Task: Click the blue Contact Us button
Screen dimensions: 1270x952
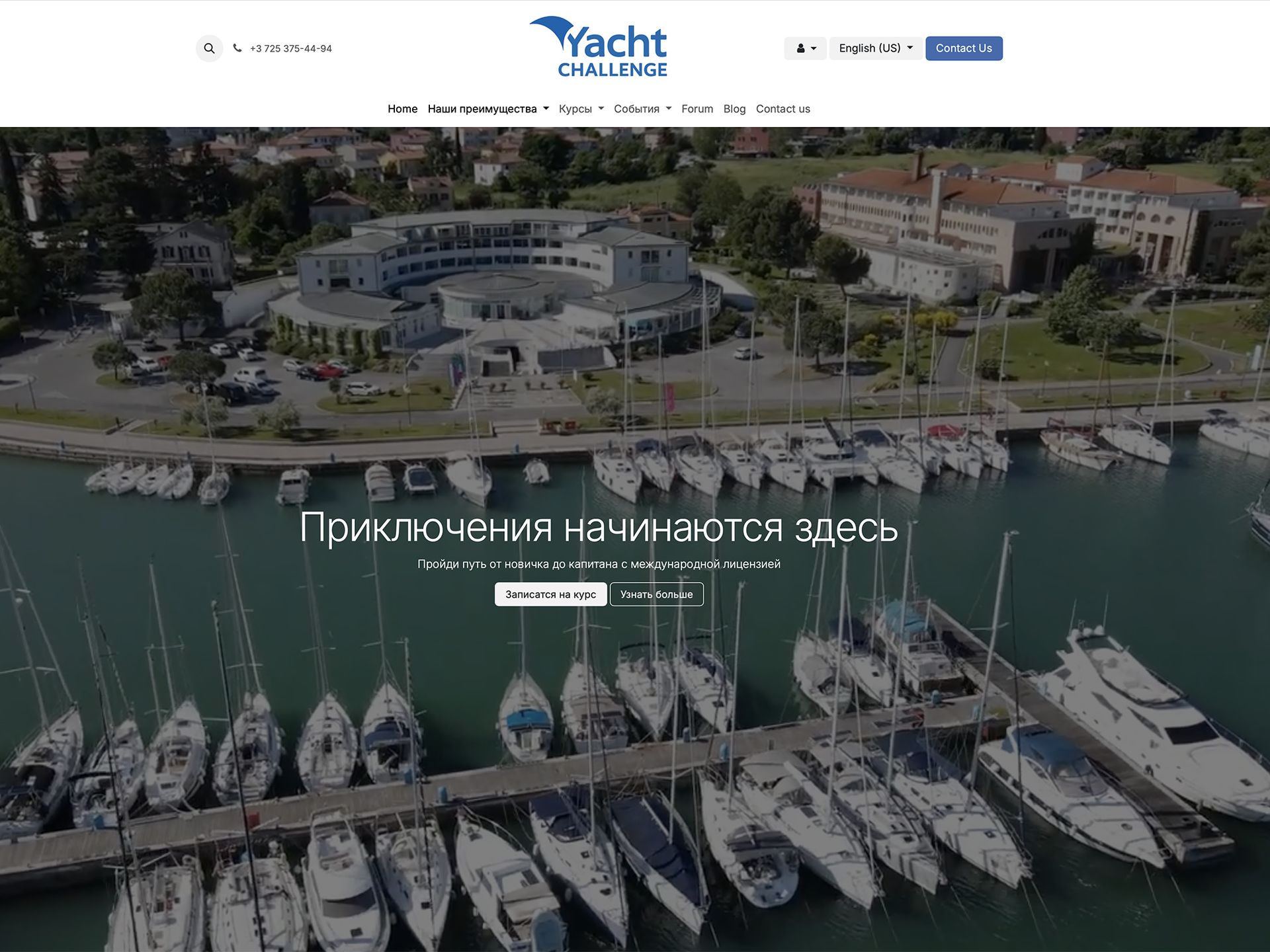Action: coord(964,48)
